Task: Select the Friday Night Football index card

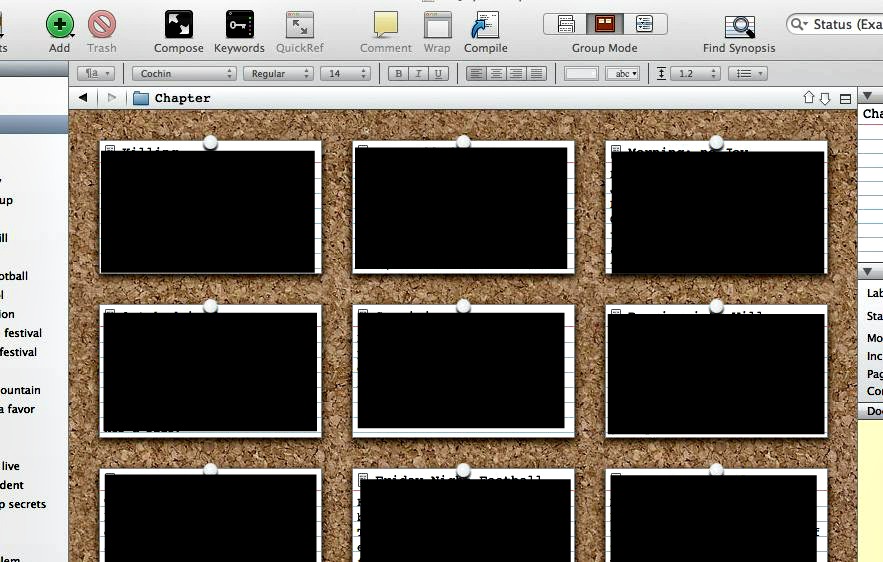Action: (463, 515)
